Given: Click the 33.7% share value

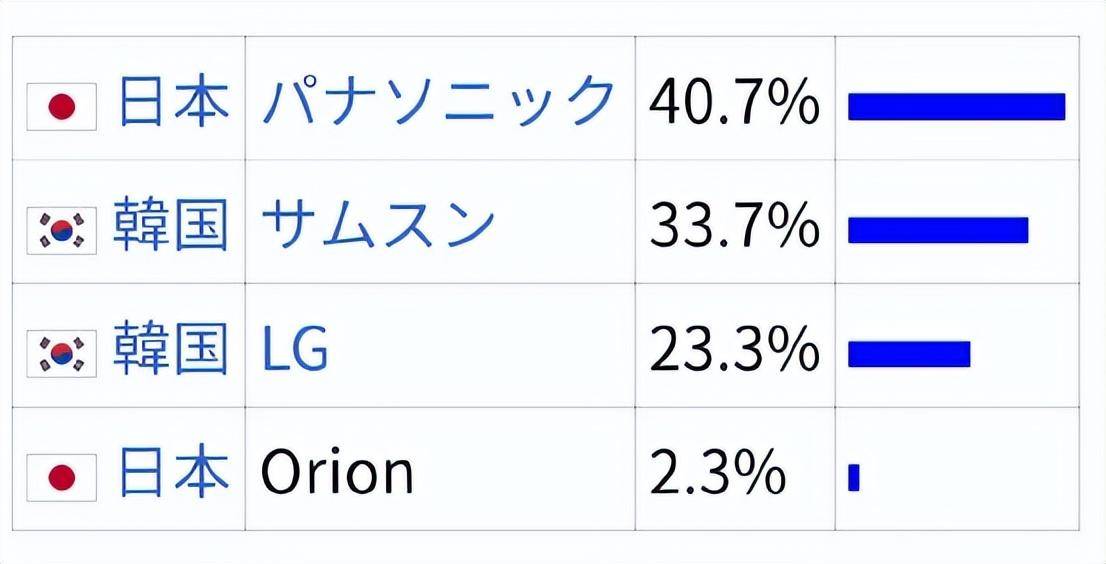Looking at the screenshot, I should [x=734, y=226].
